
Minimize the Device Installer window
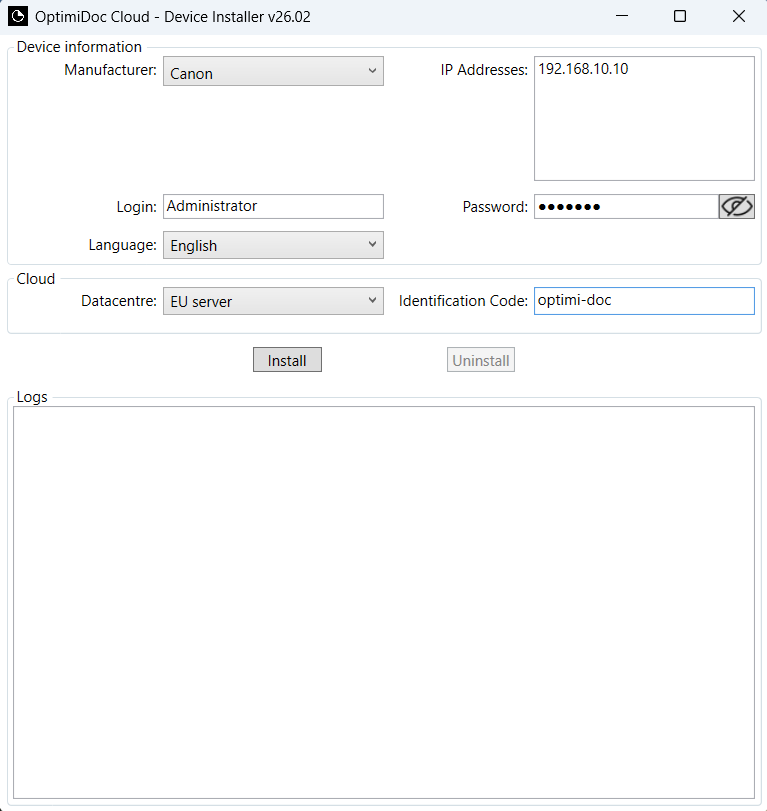622,17
